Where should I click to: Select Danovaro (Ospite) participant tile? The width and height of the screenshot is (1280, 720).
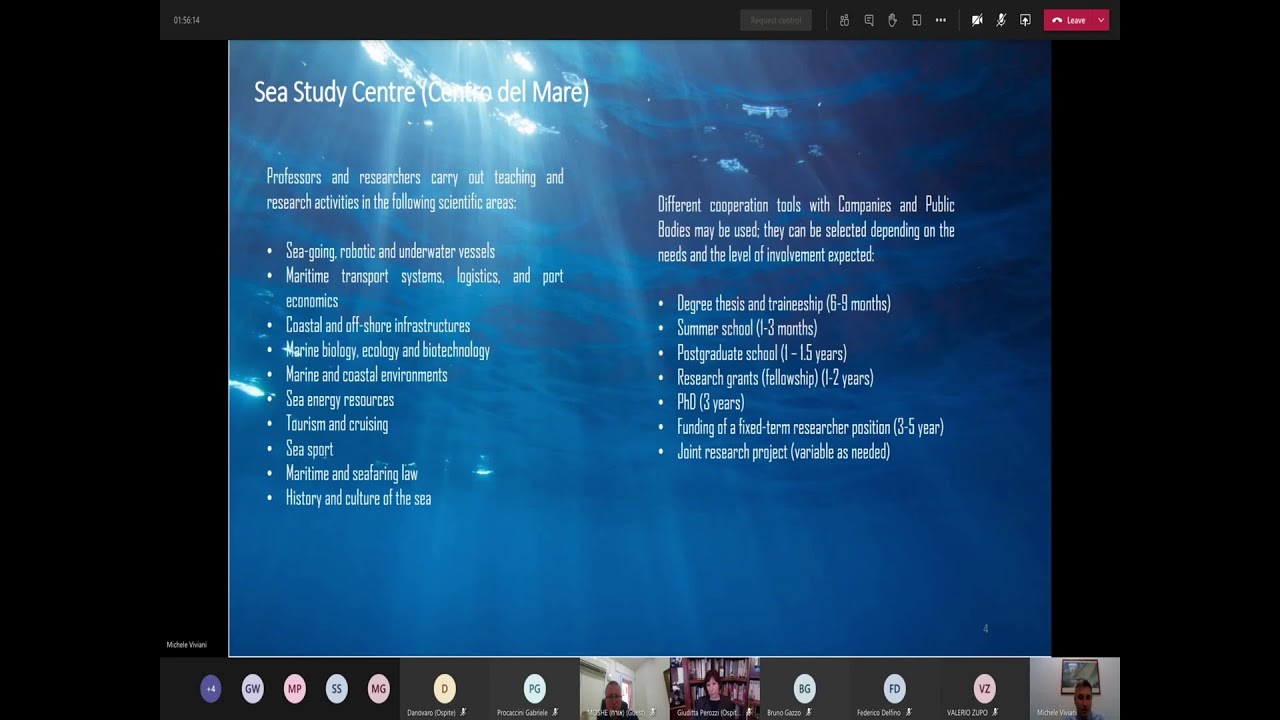(x=445, y=689)
